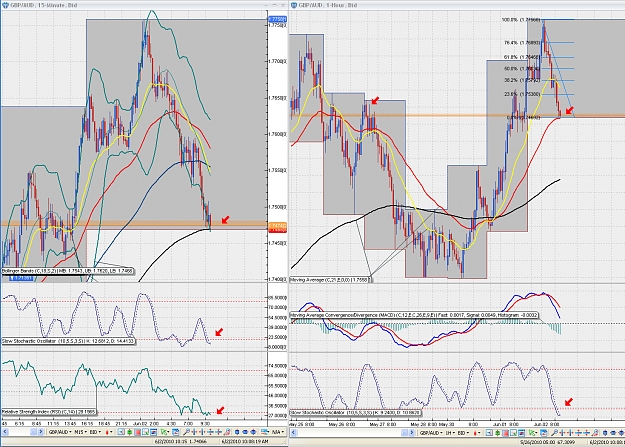Viewport: 625px width, 447px height.
Task: Click the 1-Hour chart title bar text
Action: [x=328, y=5]
